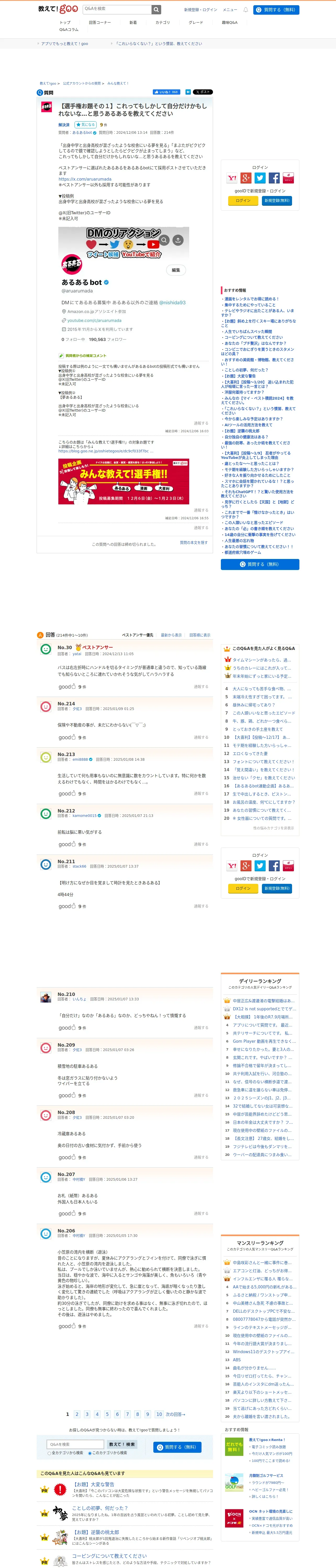Click good thumbs-up on answer No.206
Screen dimensions: 336x1568
tap(67, 1326)
